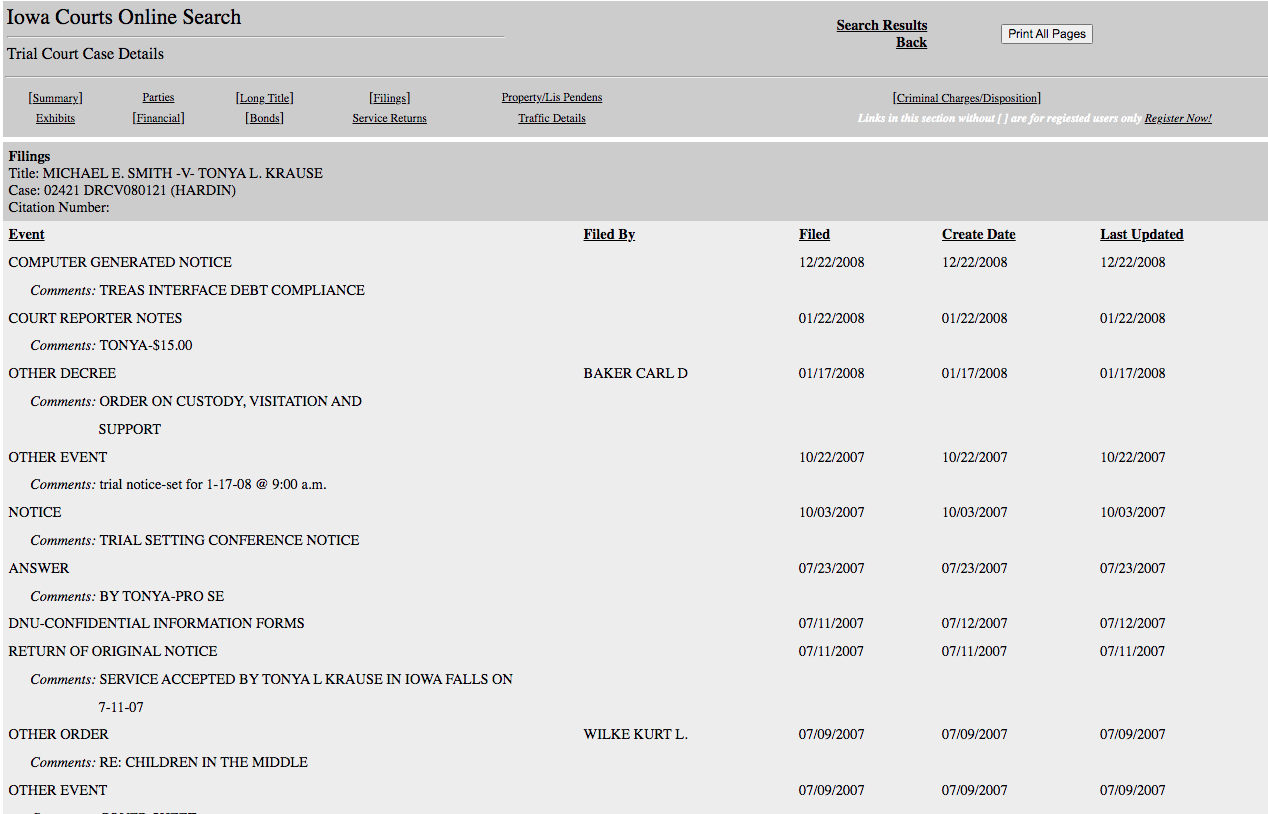
Task: Select DNU-CONFIDENTIAL INFORMATION FORMS event
Action: click(157, 623)
